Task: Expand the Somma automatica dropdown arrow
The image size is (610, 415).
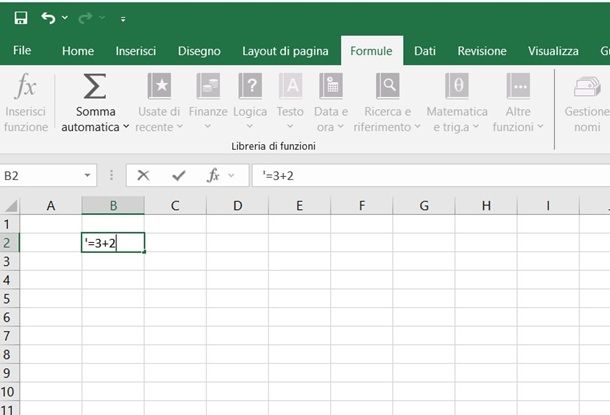Action: tap(126, 128)
